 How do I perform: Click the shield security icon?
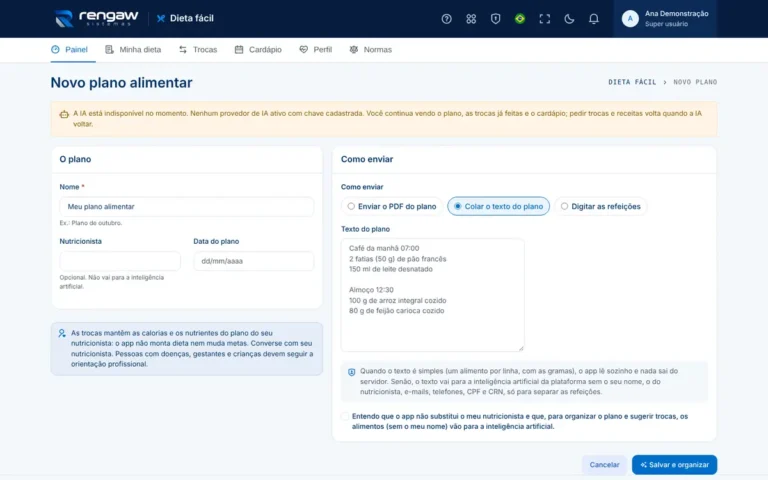(x=495, y=19)
